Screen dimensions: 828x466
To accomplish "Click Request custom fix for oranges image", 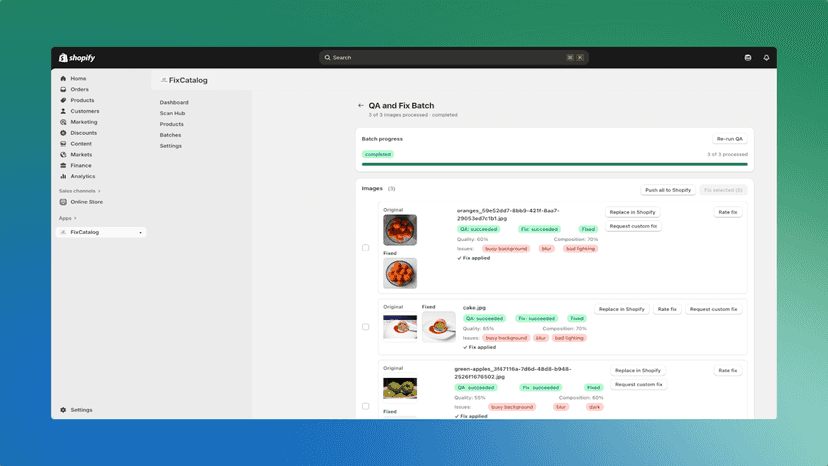I will coord(633,226).
